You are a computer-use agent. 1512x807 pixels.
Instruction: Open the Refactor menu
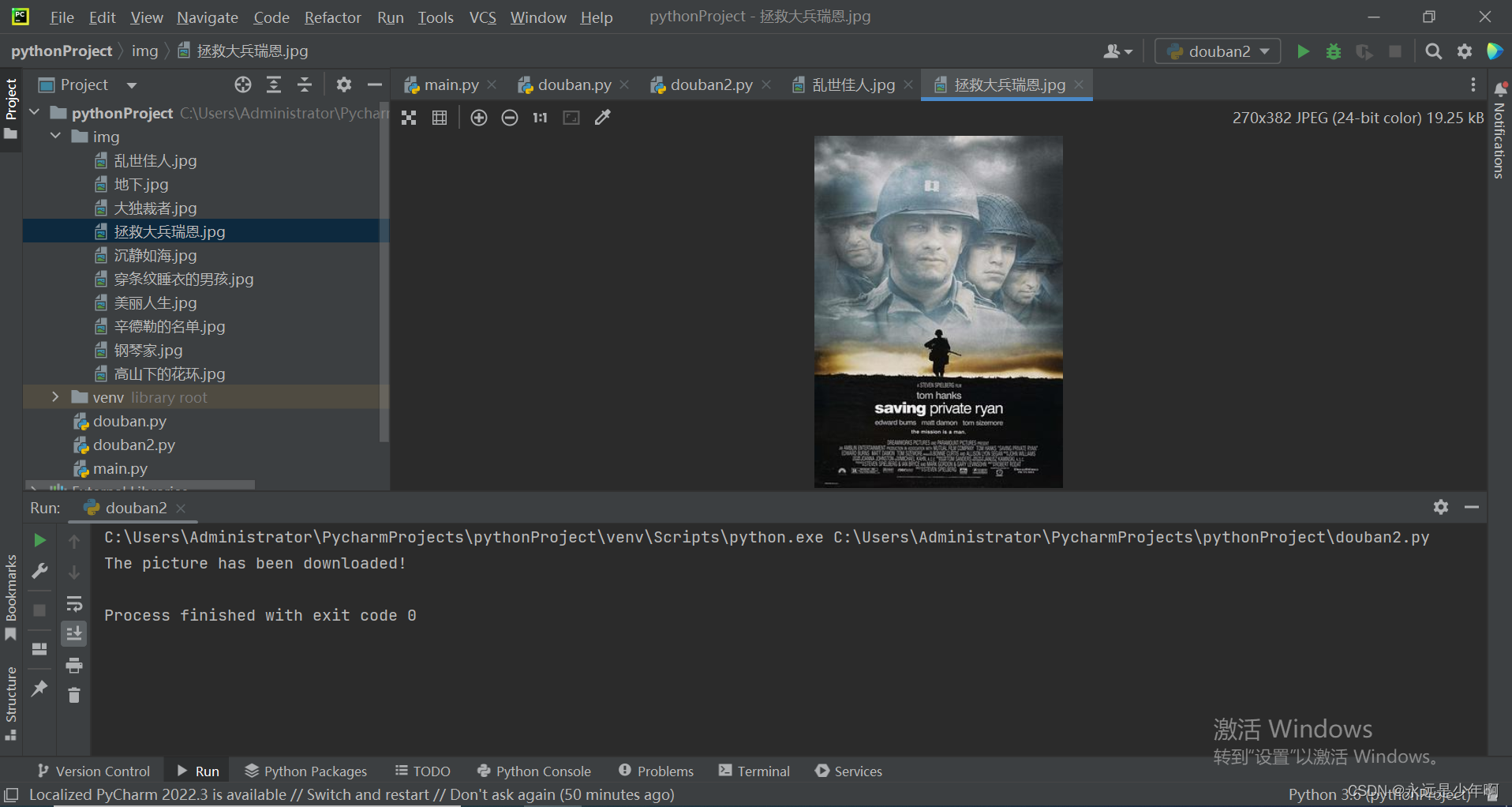[333, 17]
